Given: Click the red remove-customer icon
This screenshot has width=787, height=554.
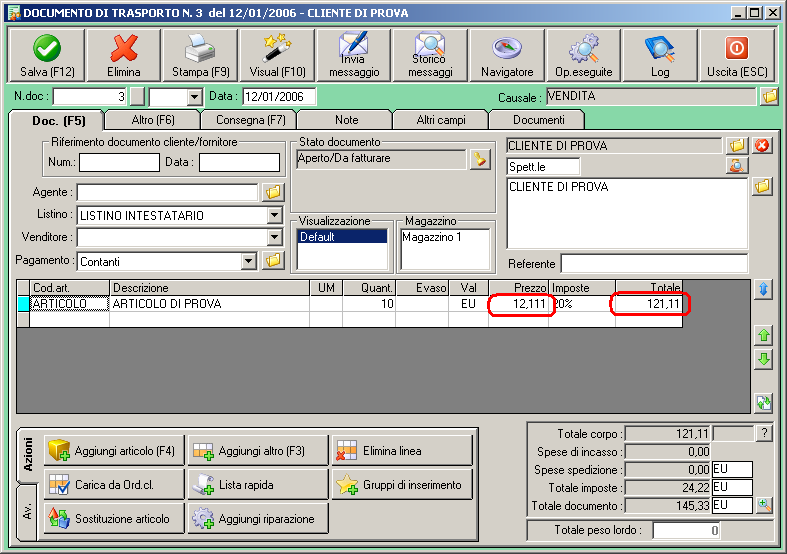Looking at the screenshot, I should click(763, 146).
